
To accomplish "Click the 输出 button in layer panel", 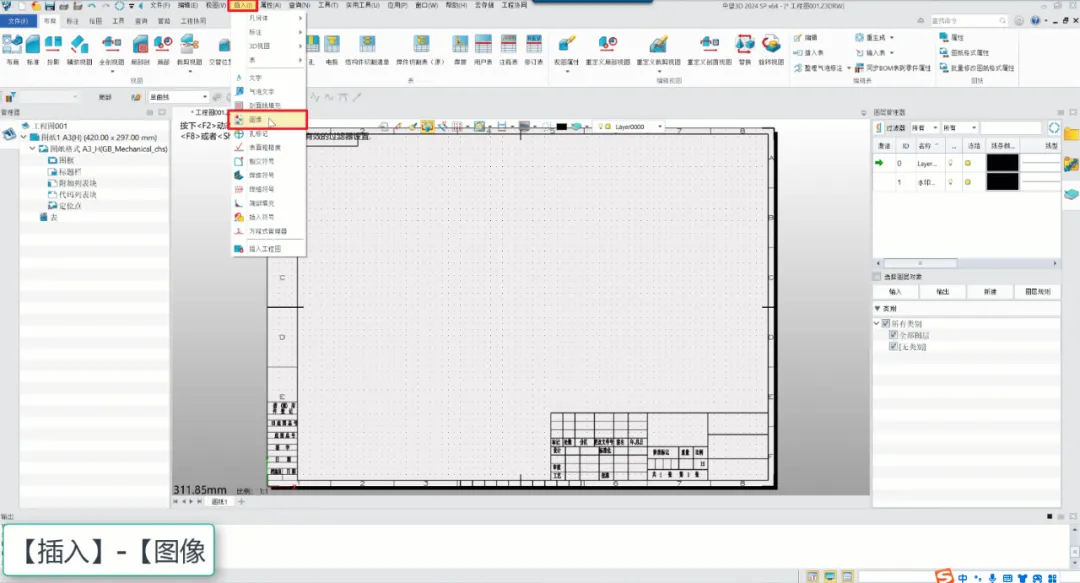I will click(942, 291).
